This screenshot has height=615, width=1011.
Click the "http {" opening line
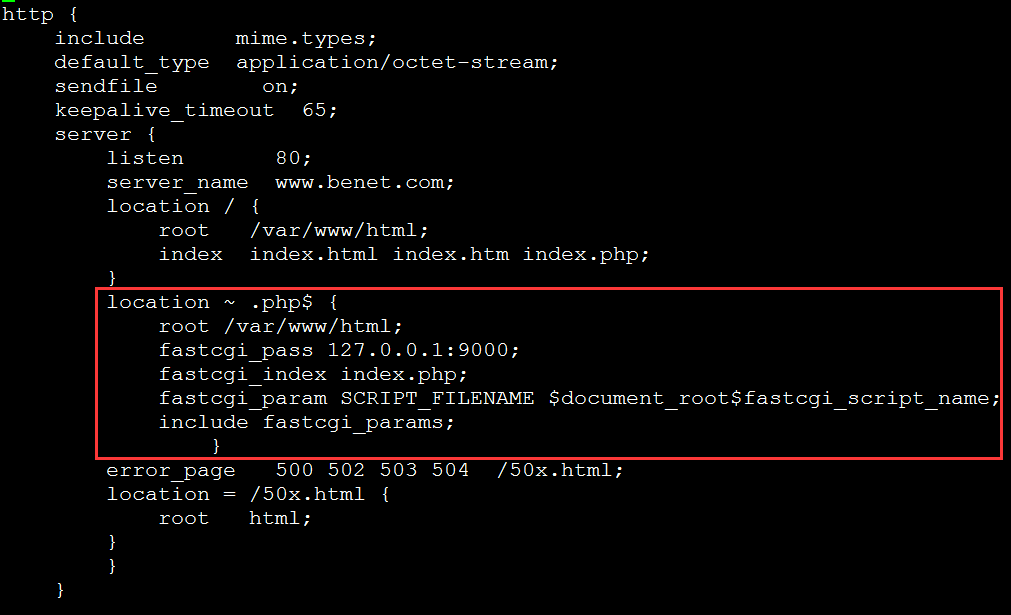coord(35,14)
